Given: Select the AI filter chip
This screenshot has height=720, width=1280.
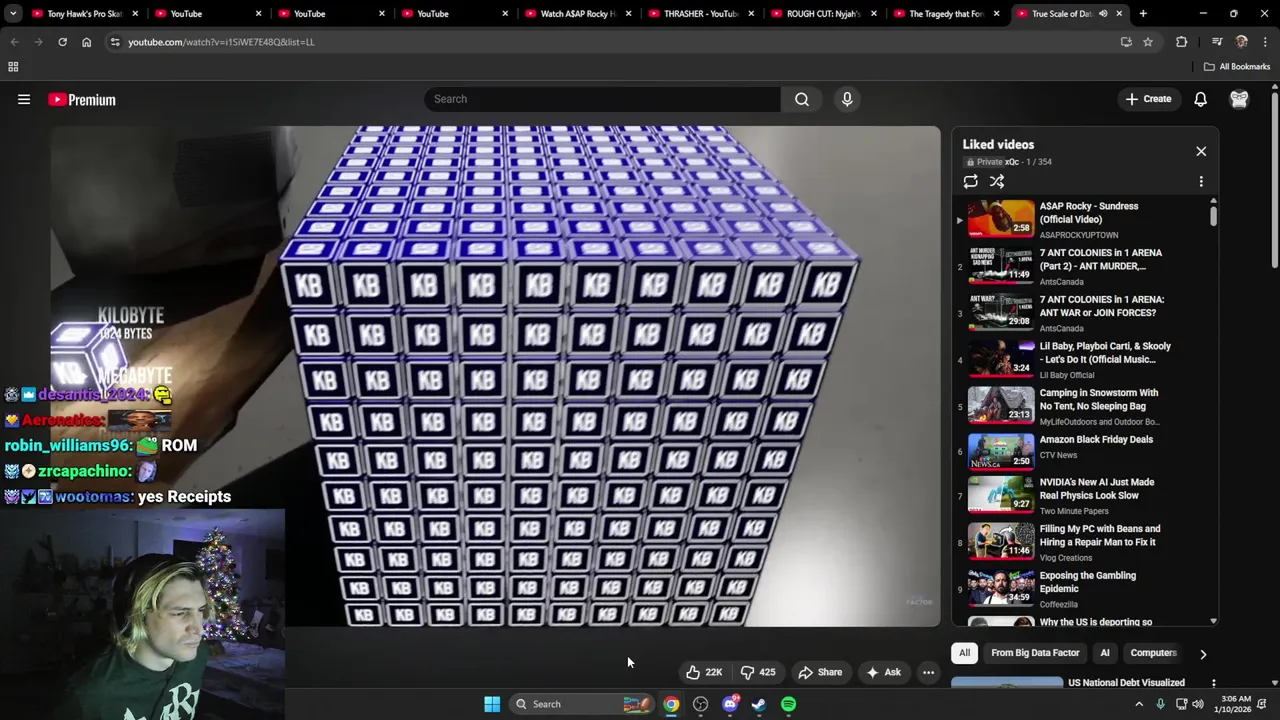Looking at the screenshot, I should pyautogui.click(x=1105, y=653).
